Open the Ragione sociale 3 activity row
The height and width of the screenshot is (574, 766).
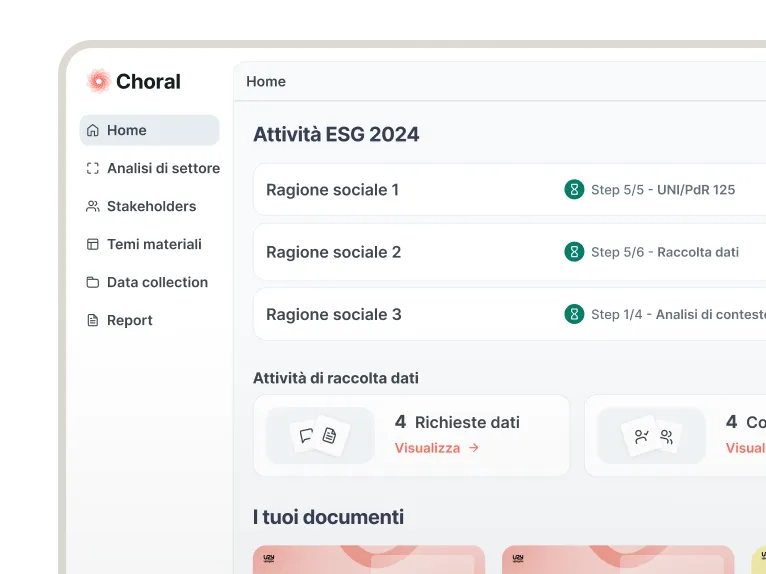[x=510, y=314]
